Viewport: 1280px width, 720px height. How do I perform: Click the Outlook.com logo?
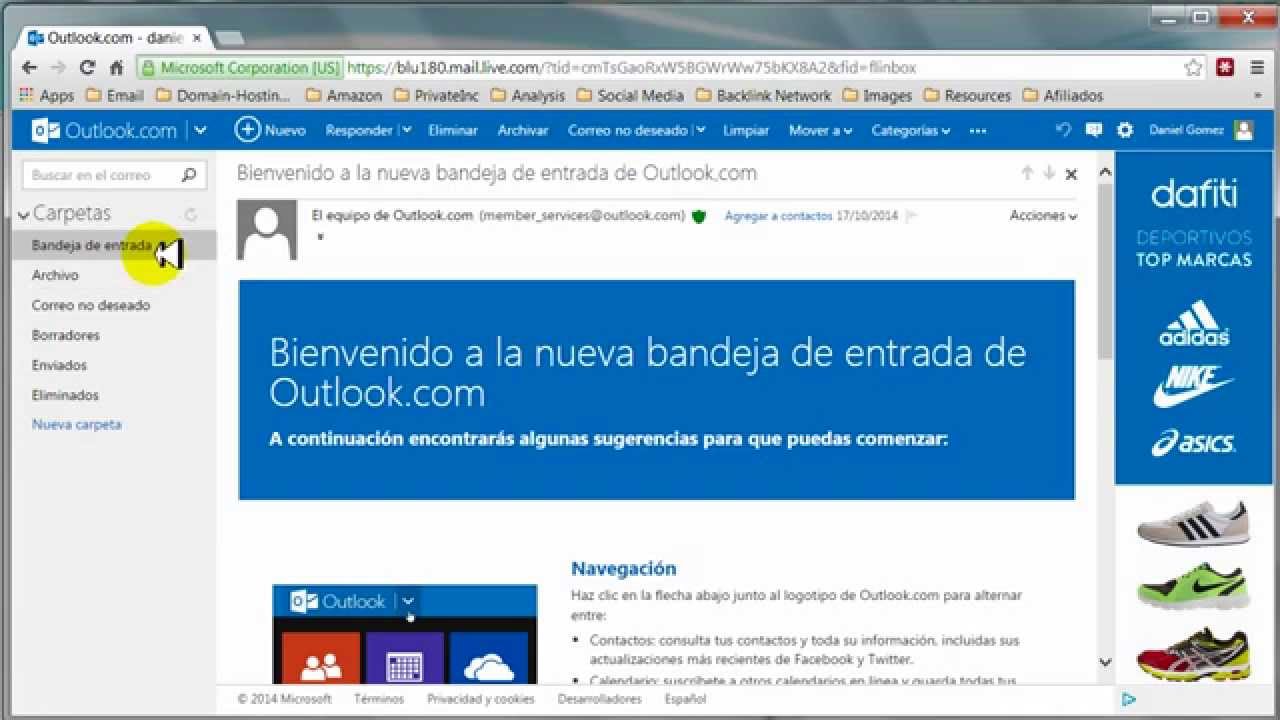[104, 130]
